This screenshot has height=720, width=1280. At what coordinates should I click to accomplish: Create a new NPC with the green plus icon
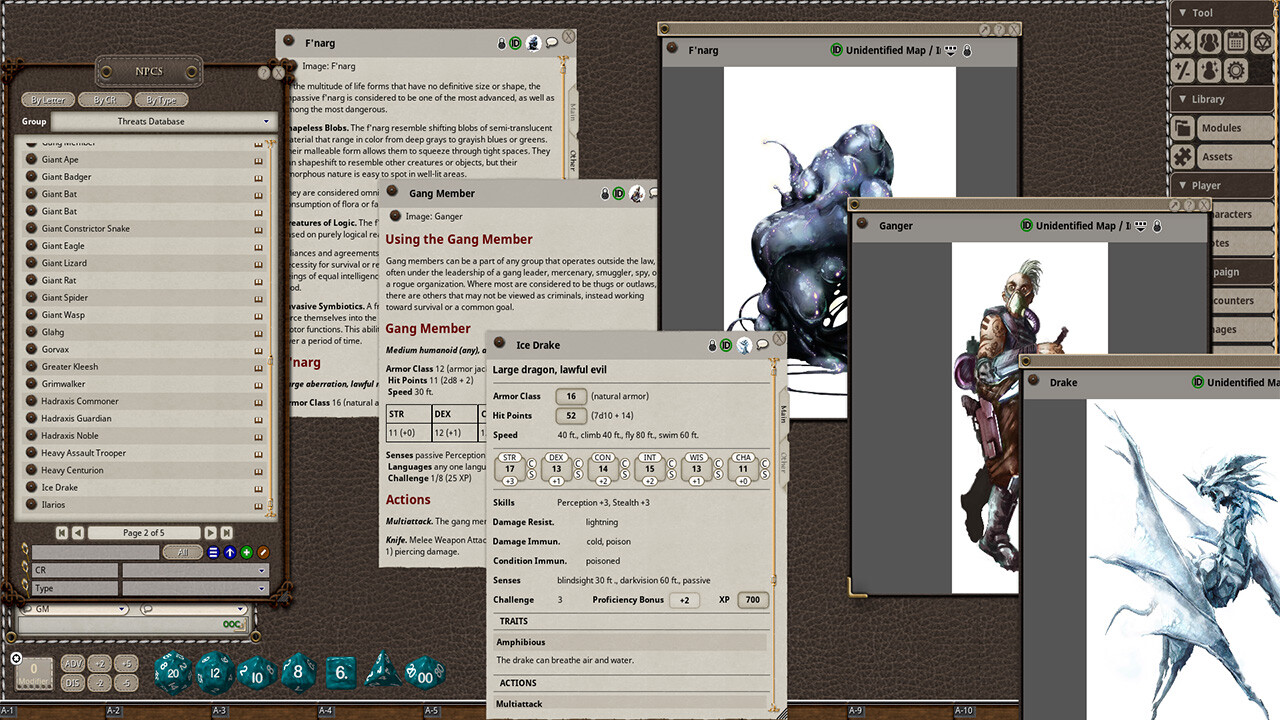[x=247, y=553]
